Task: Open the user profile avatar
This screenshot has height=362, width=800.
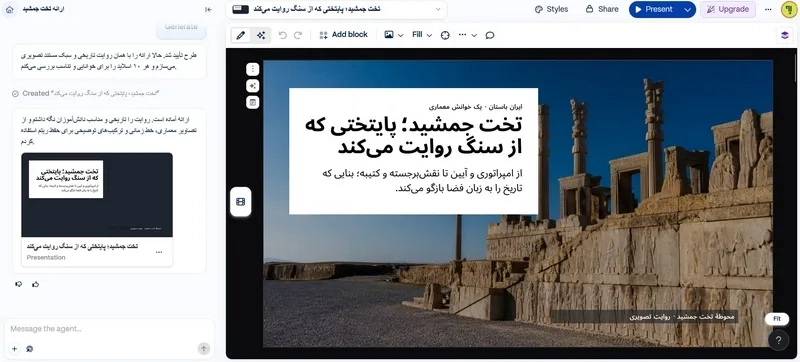Action: pyautogui.click(x=788, y=9)
